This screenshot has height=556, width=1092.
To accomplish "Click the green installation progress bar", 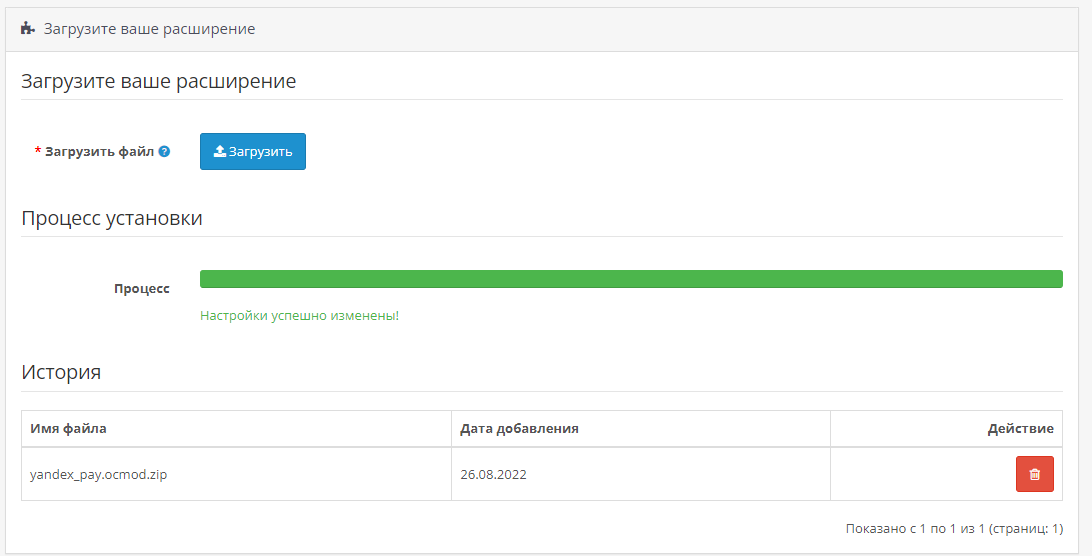I will pos(631,279).
